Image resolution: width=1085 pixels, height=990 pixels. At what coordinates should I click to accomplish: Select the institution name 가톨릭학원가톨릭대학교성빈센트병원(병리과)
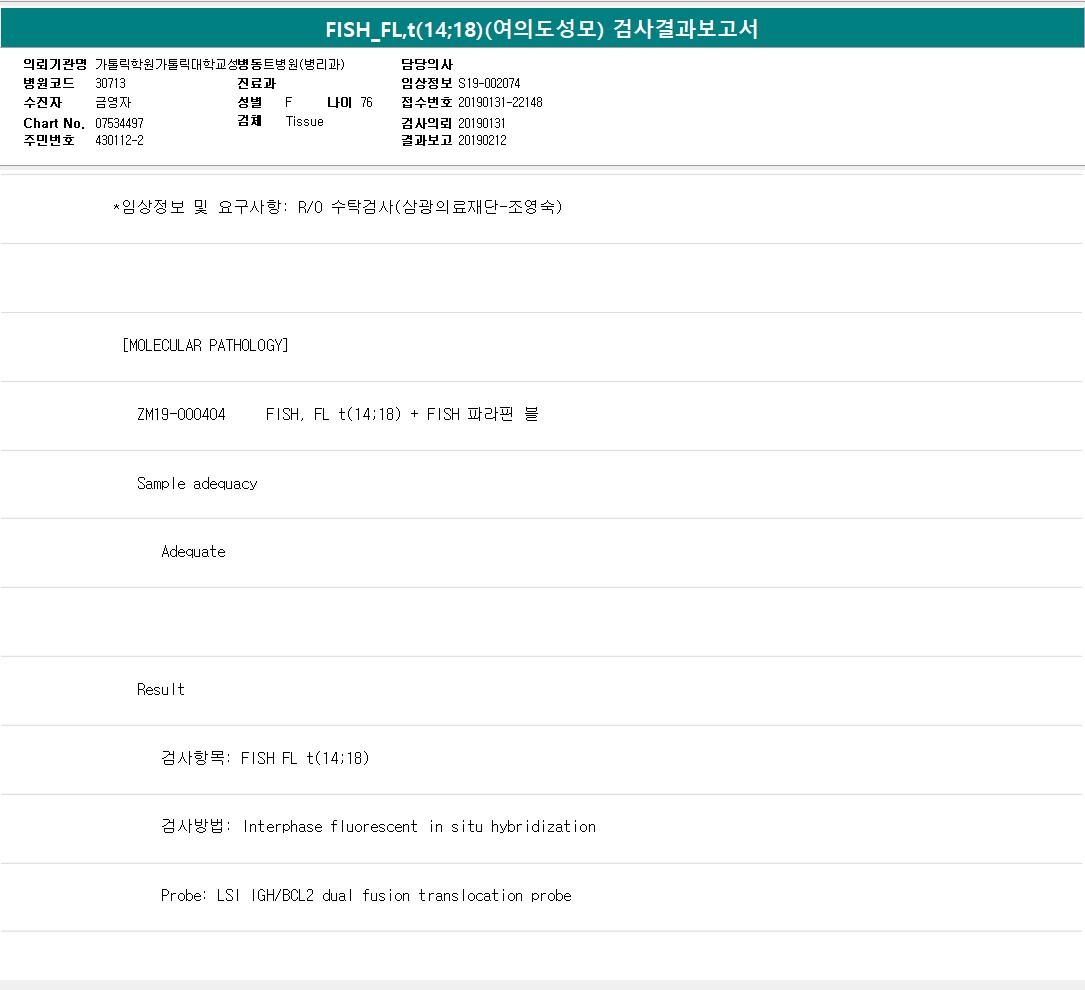(x=219, y=64)
